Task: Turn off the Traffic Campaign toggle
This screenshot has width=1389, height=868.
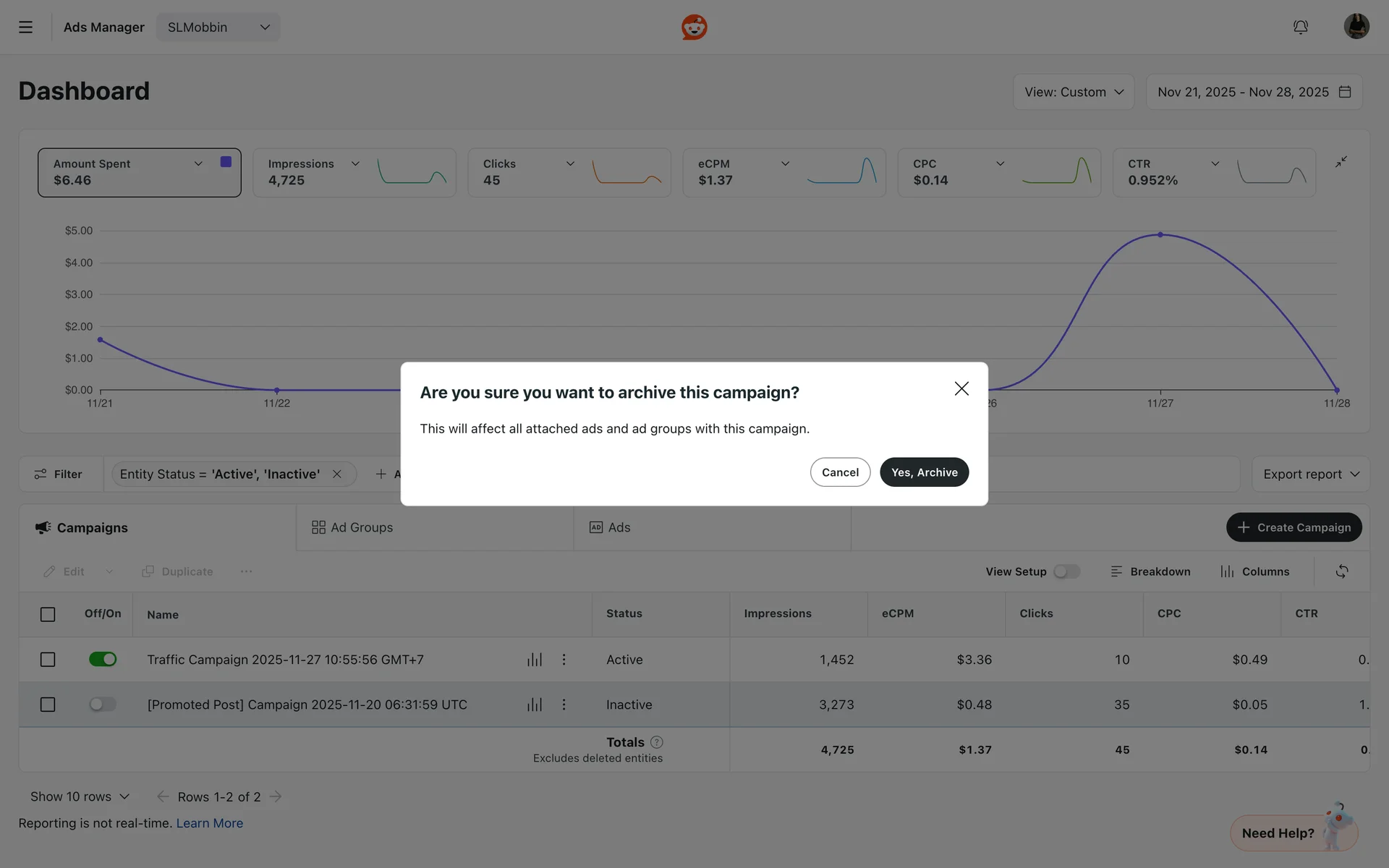Action: [x=103, y=660]
